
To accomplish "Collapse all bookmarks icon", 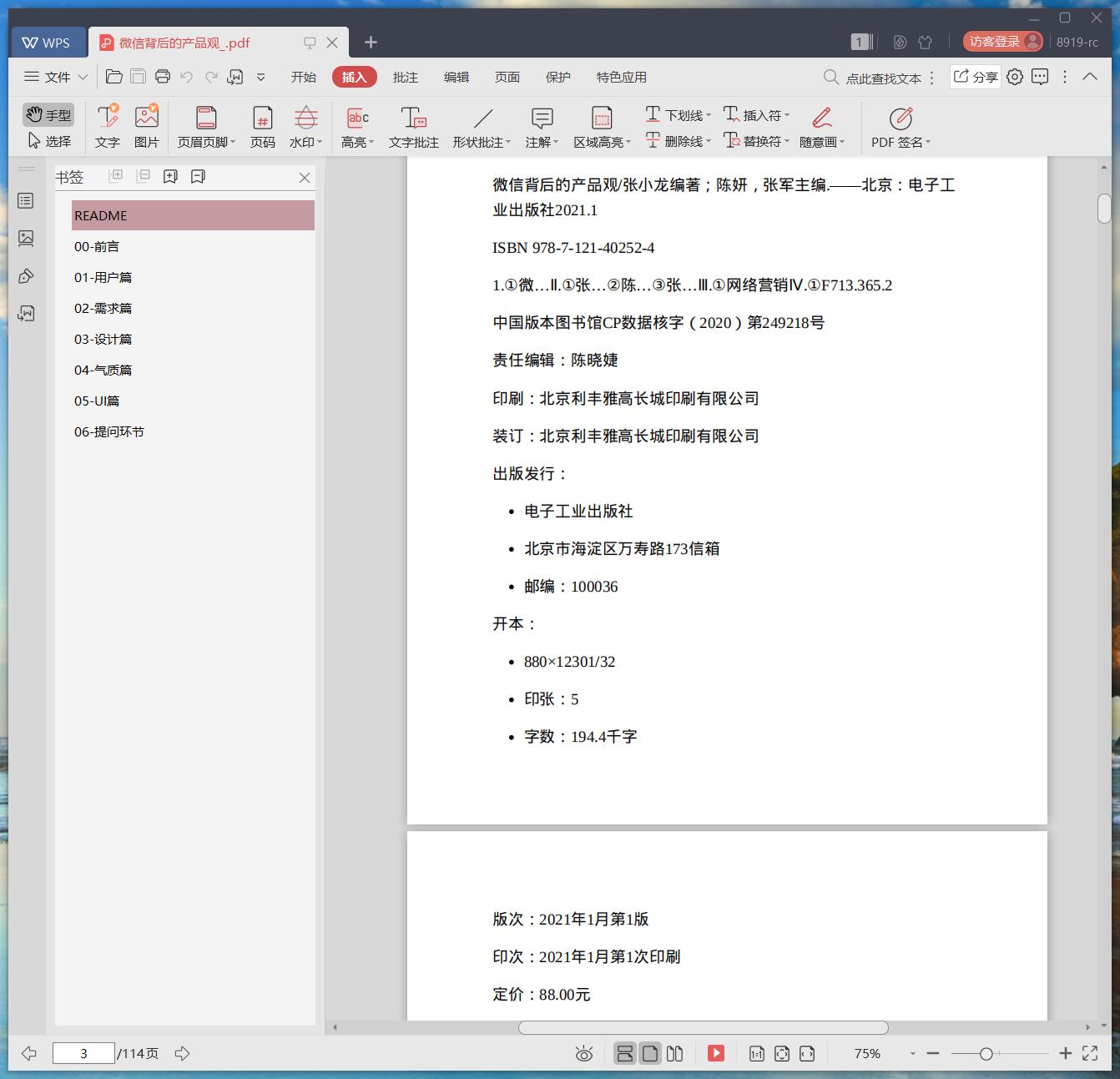I will point(144,176).
